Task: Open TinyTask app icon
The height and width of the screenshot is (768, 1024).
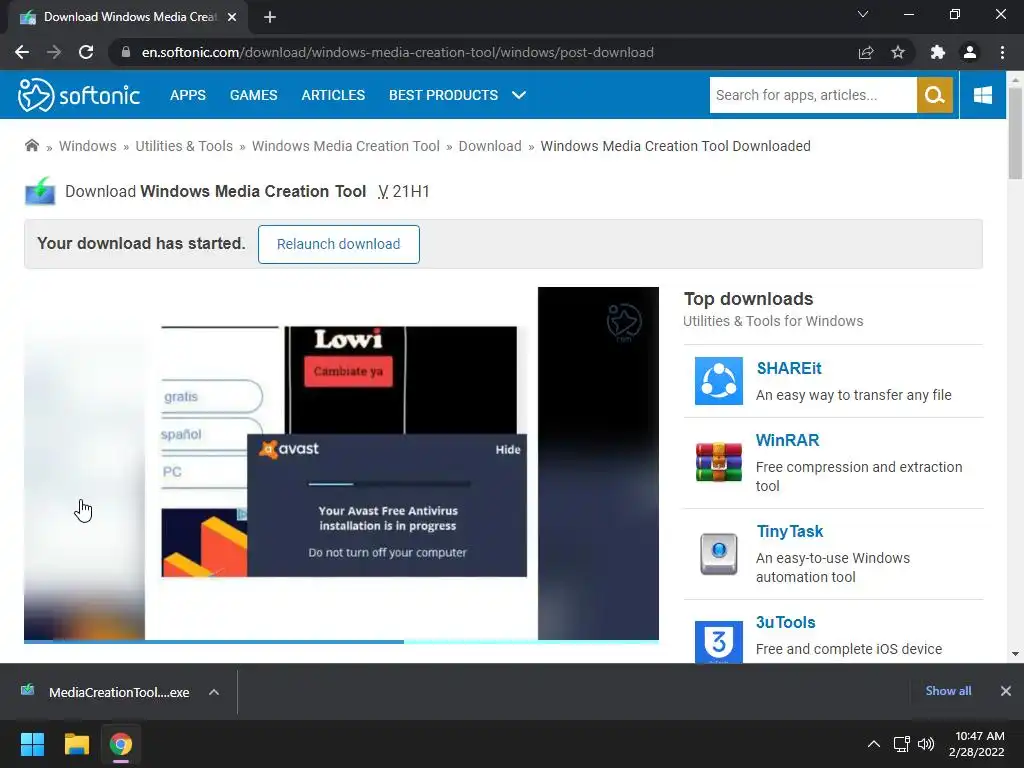Action: point(718,554)
